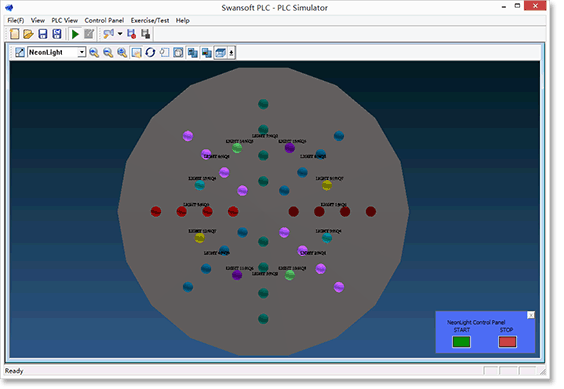564x389 pixels.
Task: Click the Save floppy disk icon
Action: (x=43, y=34)
